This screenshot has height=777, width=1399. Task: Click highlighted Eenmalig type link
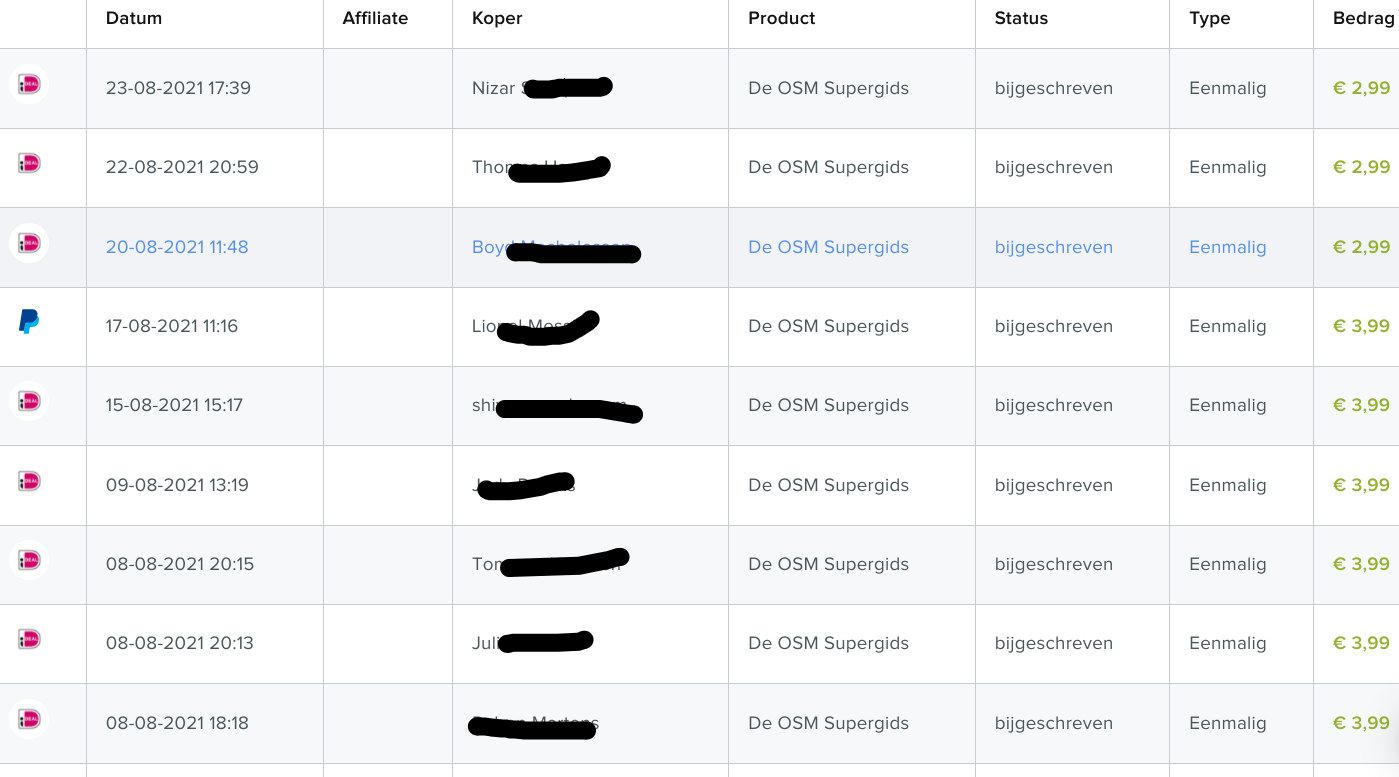pos(1227,247)
